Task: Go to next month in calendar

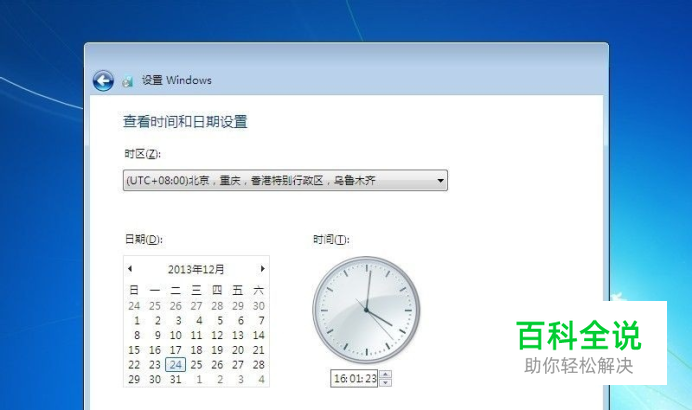Action: [x=263, y=268]
